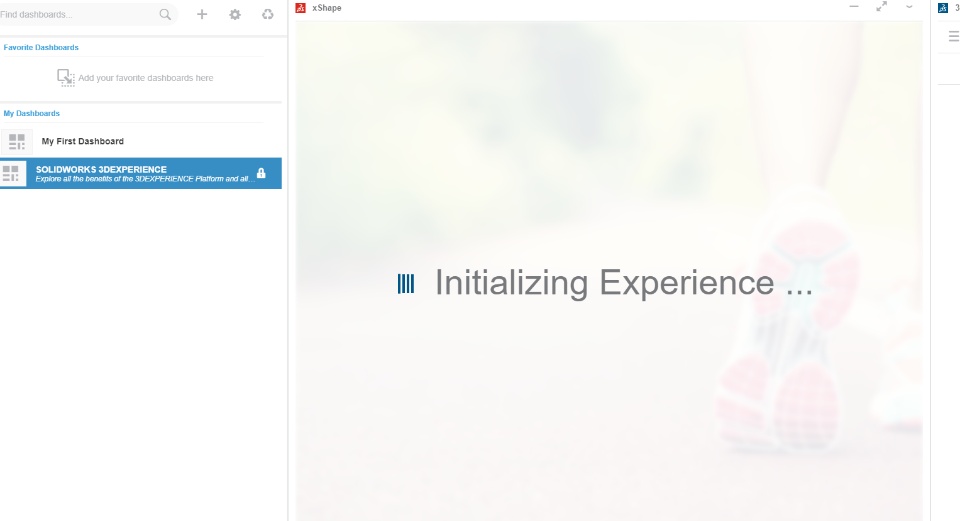Maximize the xShape widget with expand arrows

(882, 6)
